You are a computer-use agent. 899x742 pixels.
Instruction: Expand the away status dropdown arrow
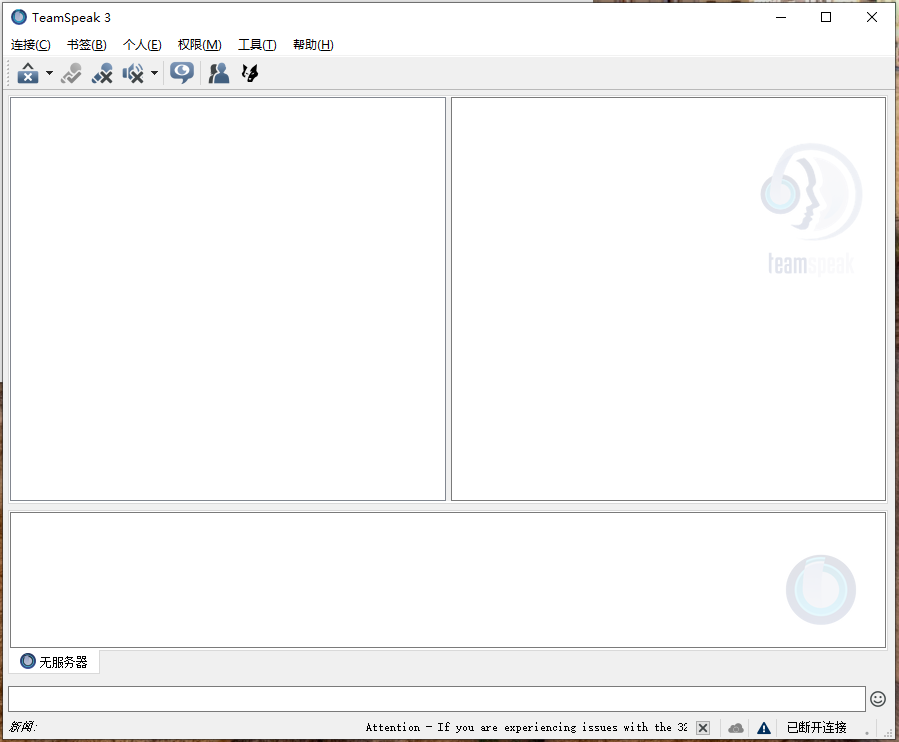(49, 73)
